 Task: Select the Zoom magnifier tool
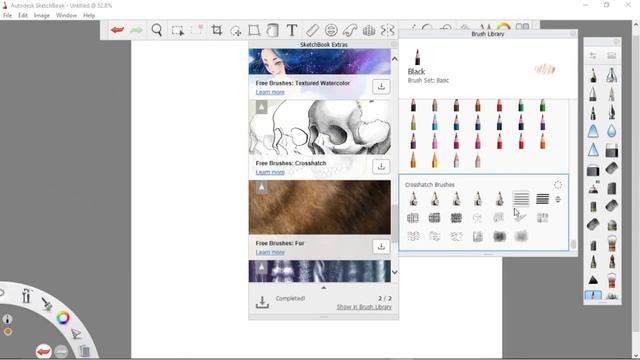coord(157,30)
